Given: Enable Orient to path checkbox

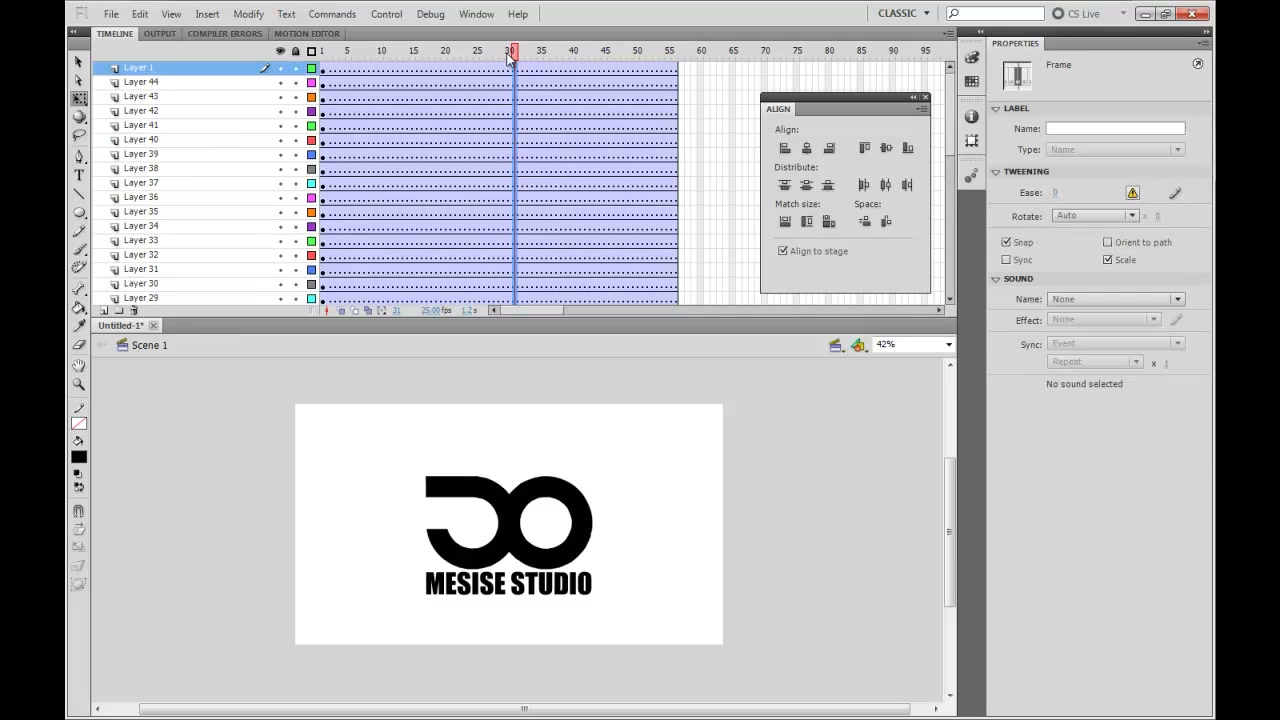Looking at the screenshot, I should click(x=1108, y=242).
